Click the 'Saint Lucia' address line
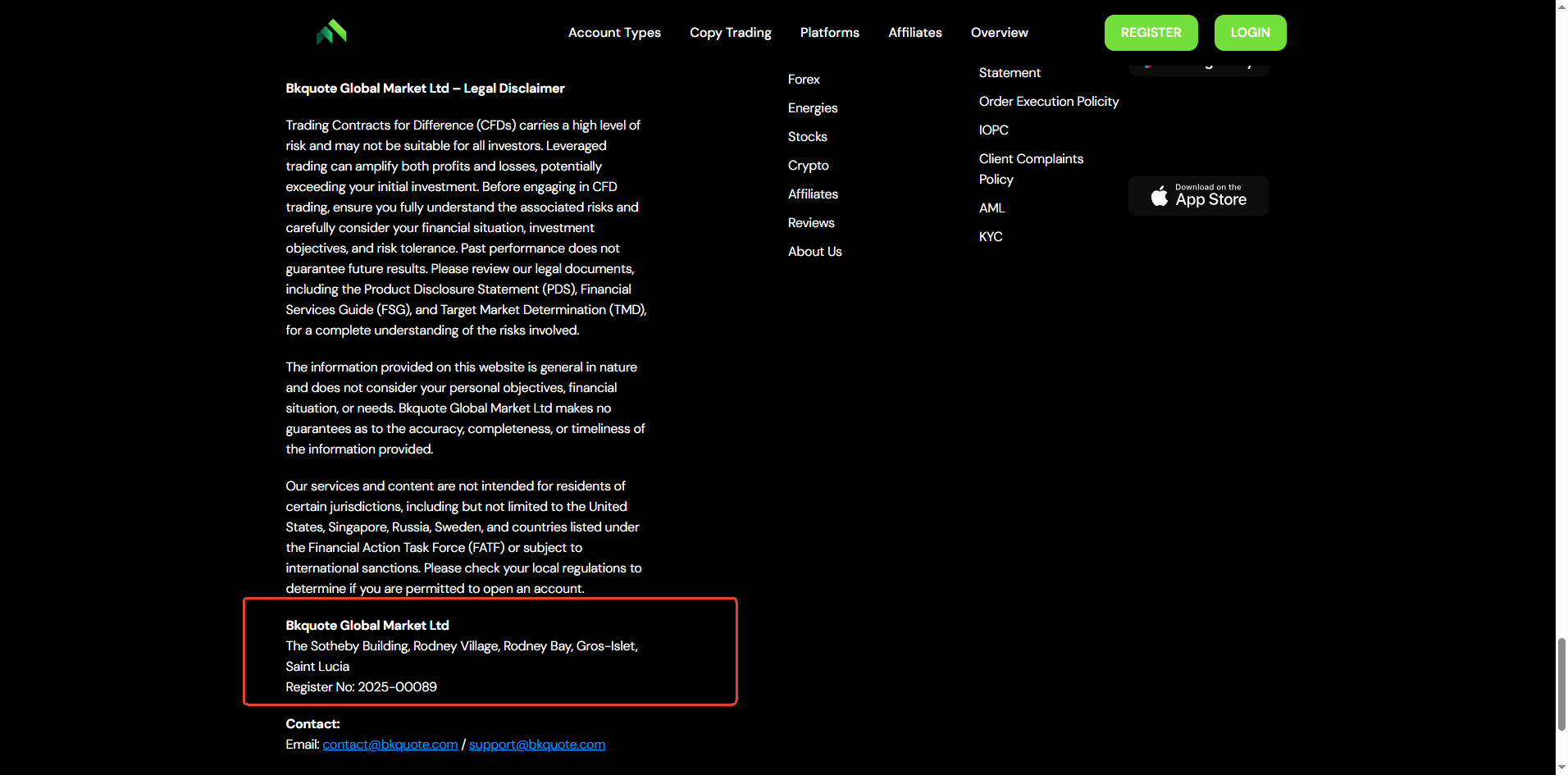Image resolution: width=1568 pixels, height=775 pixels. tap(317, 667)
